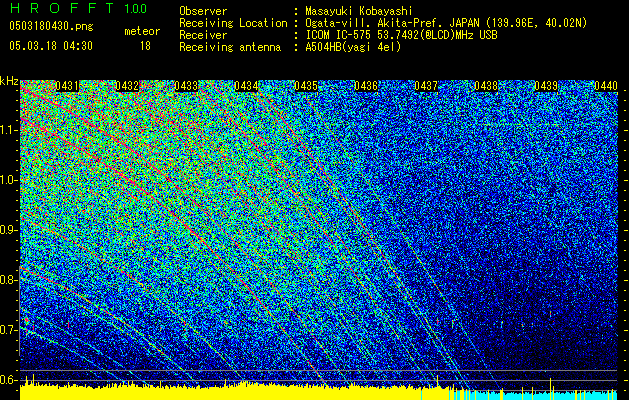629x400 pixels.
Task: Click the meteor count value 18
Action: [145, 46]
